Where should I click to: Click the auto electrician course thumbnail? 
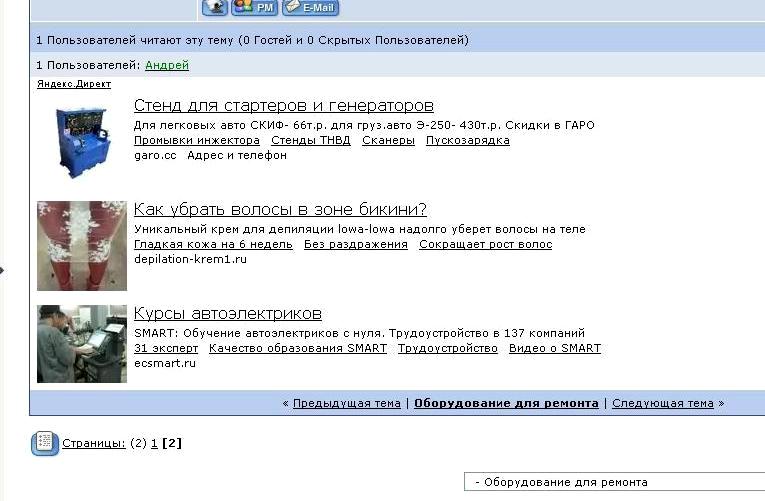[82, 344]
